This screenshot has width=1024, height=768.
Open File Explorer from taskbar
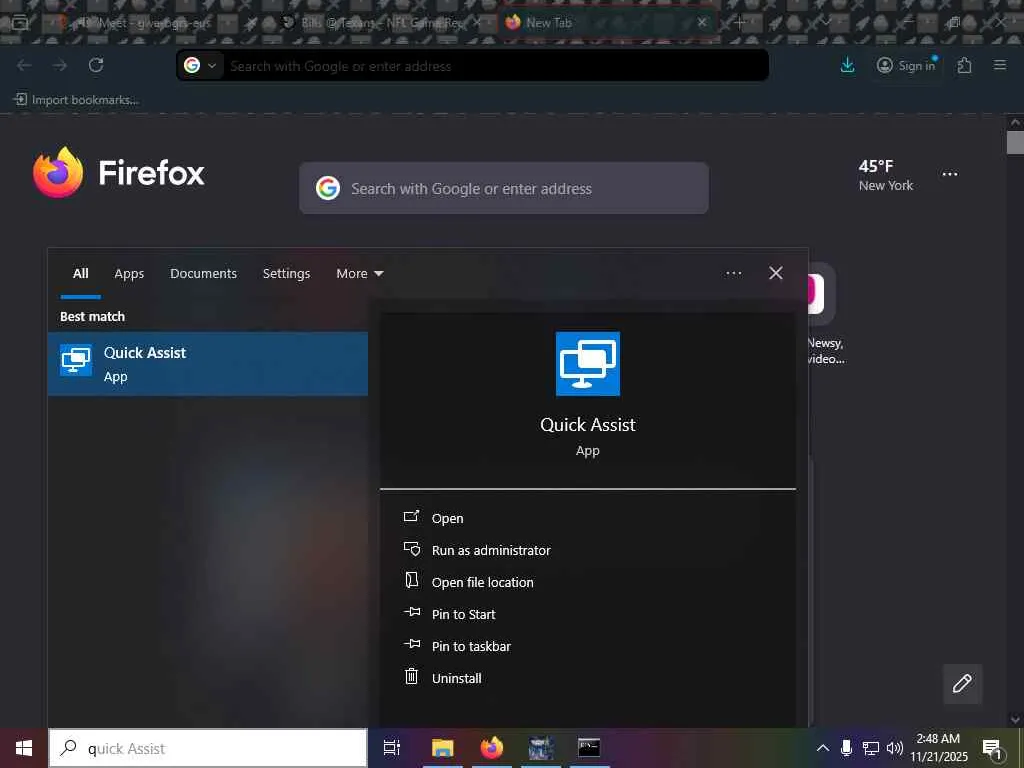click(x=442, y=748)
